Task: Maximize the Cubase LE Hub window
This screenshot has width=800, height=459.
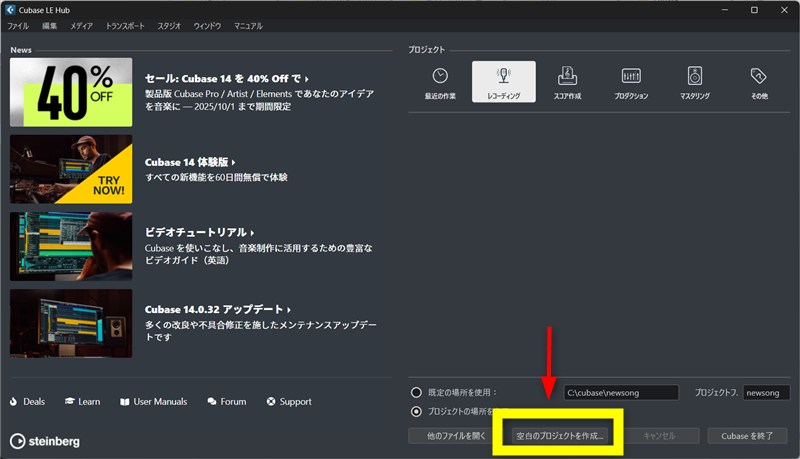Action: 754,10
